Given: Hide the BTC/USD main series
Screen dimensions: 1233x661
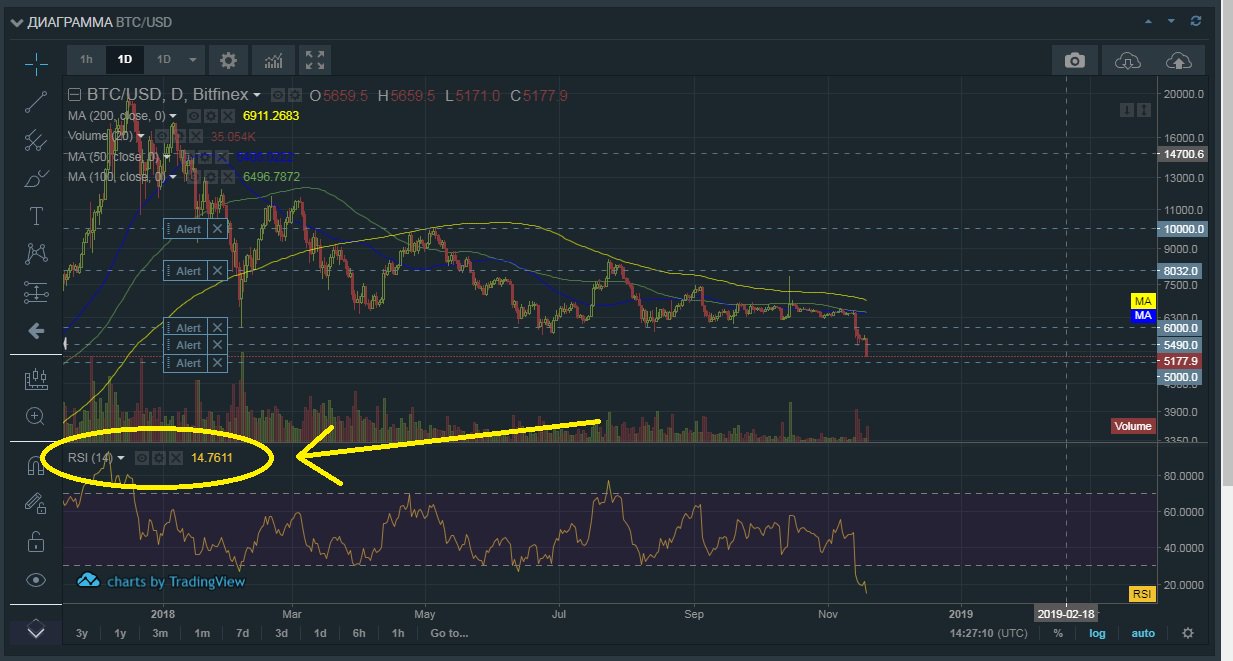Looking at the screenshot, I should [x=278, y=95].
